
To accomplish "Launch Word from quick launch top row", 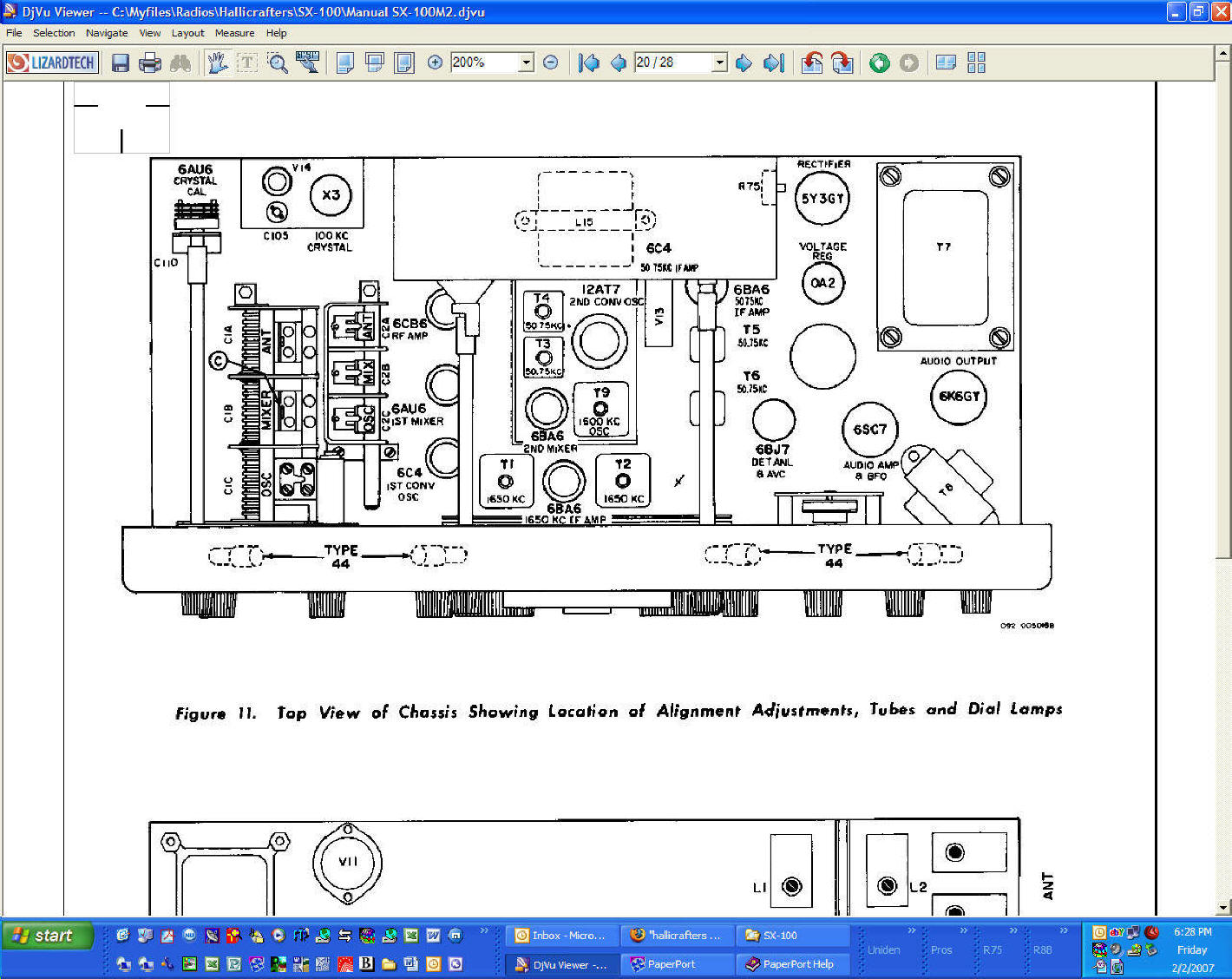I will (x=433, y=936).
